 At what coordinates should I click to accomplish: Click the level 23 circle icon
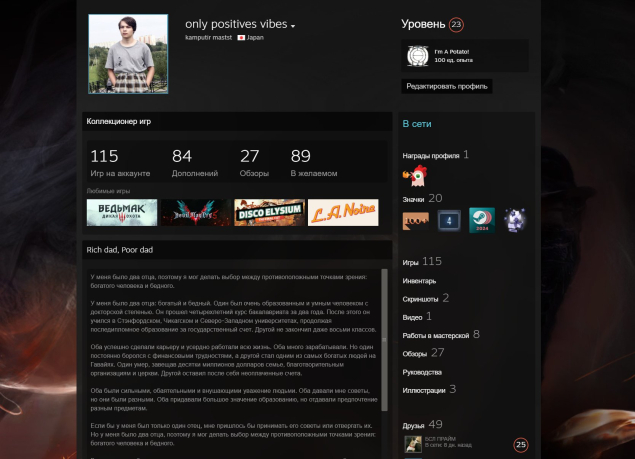point(457,24)
